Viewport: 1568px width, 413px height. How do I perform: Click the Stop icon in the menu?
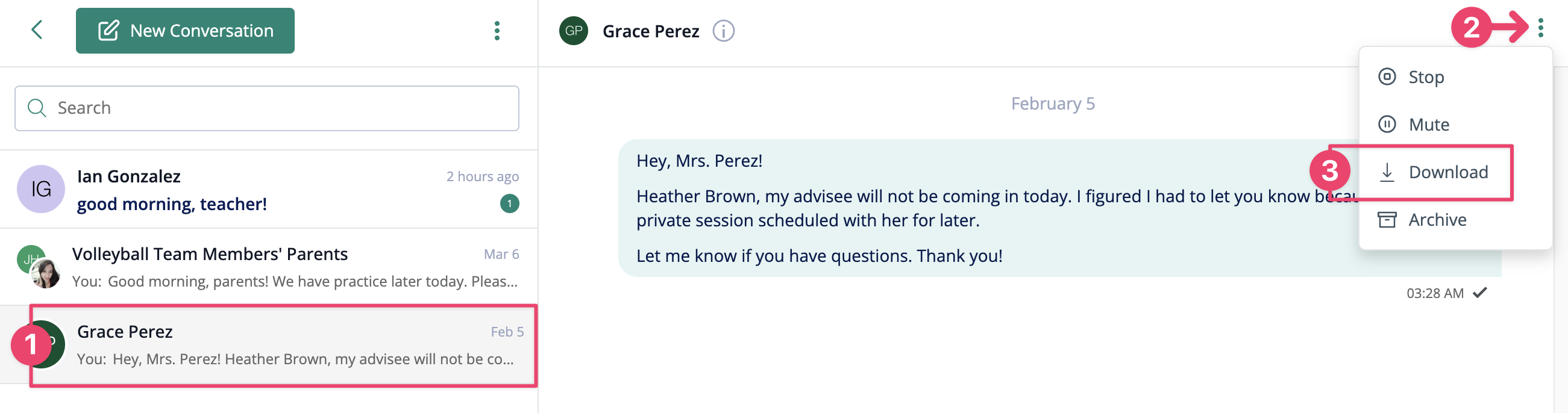1387,76
